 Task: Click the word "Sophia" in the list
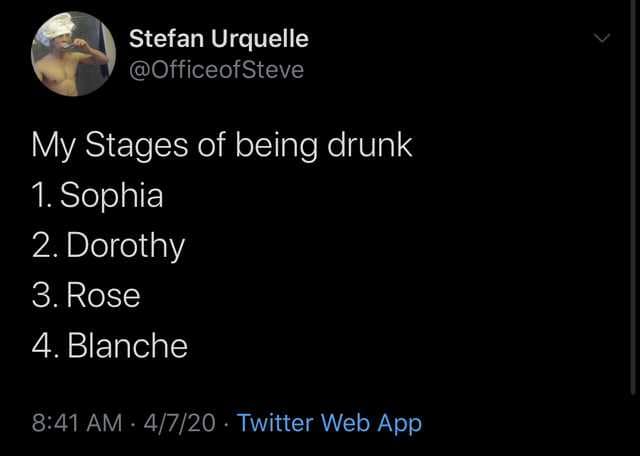coord(111,195)
